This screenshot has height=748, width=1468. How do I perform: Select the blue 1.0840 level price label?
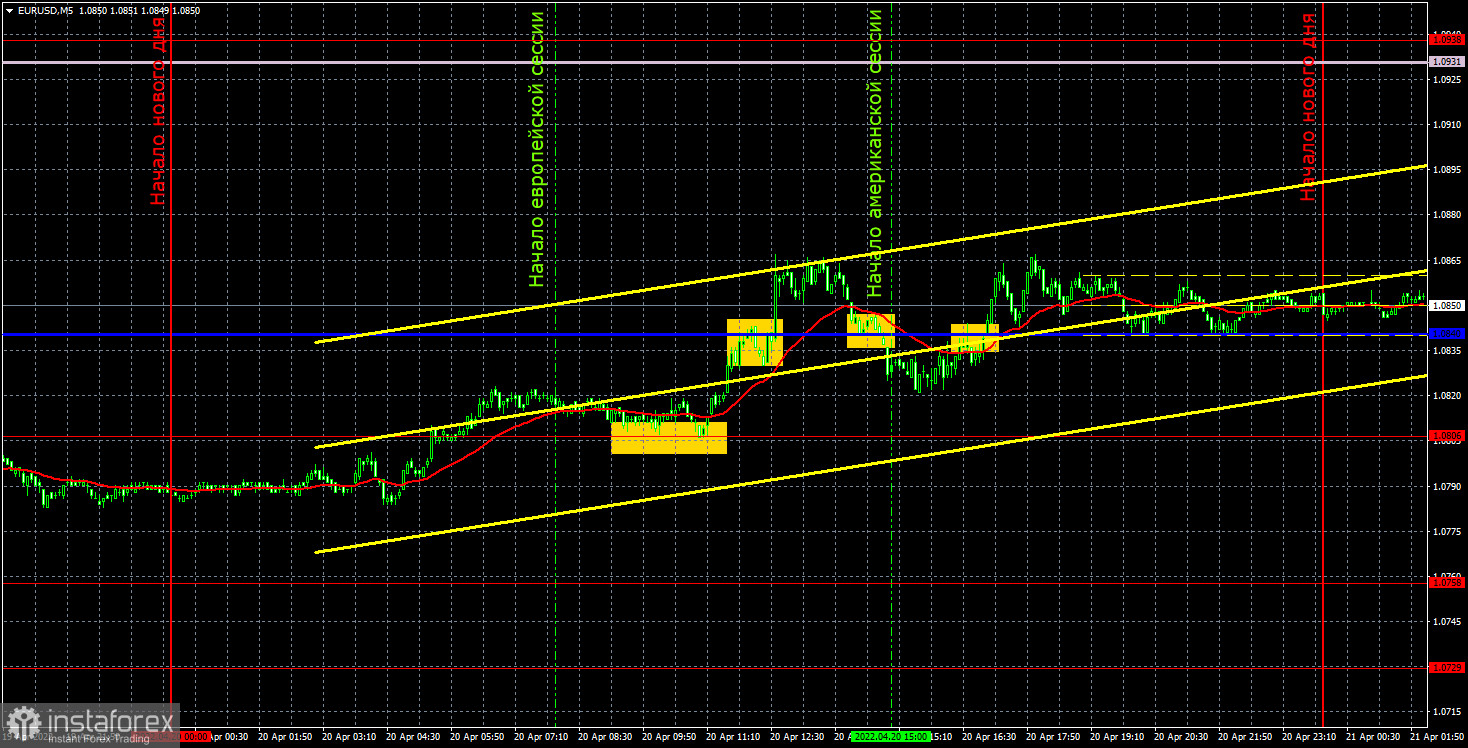(x=1447, y=334)
